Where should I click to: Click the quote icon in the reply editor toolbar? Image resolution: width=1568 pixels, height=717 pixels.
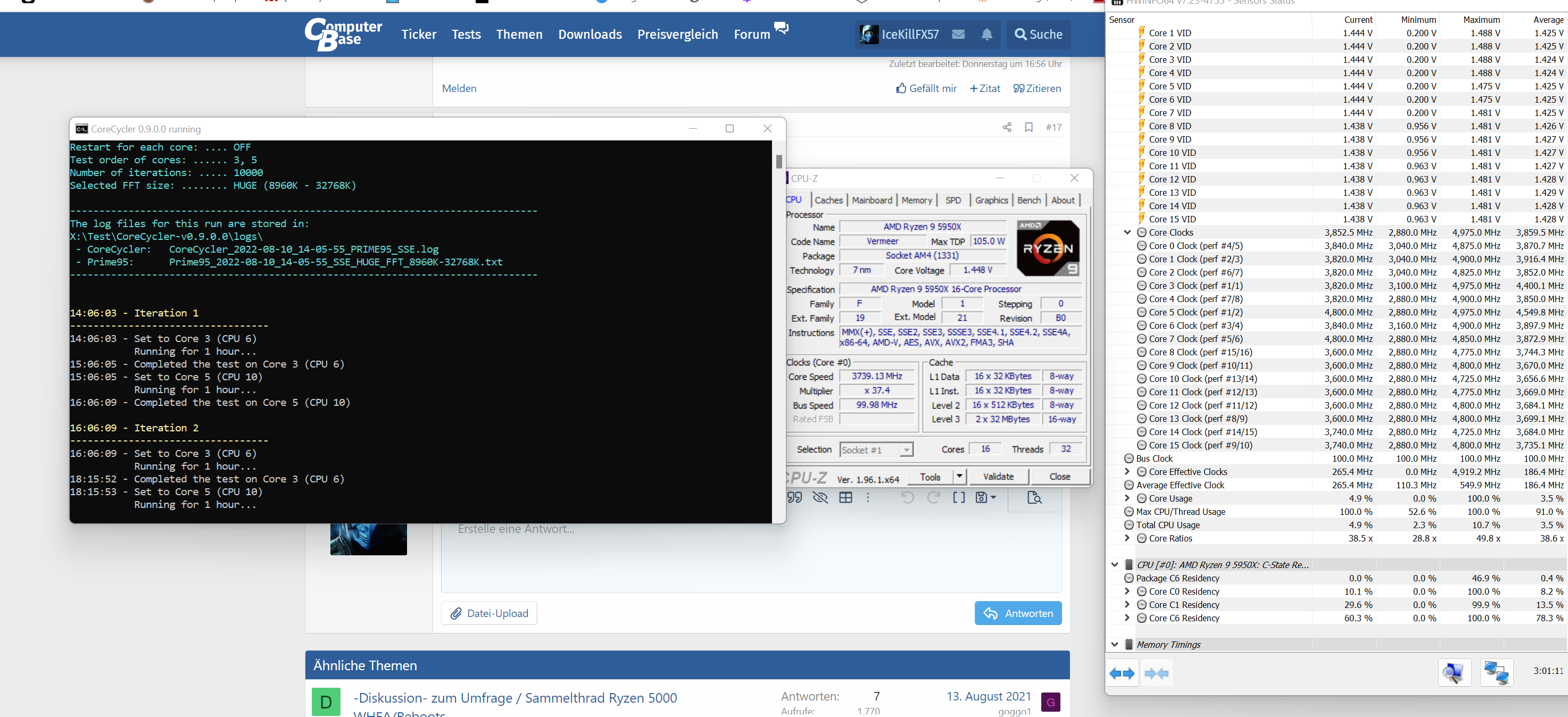click(x=795, y=497)
